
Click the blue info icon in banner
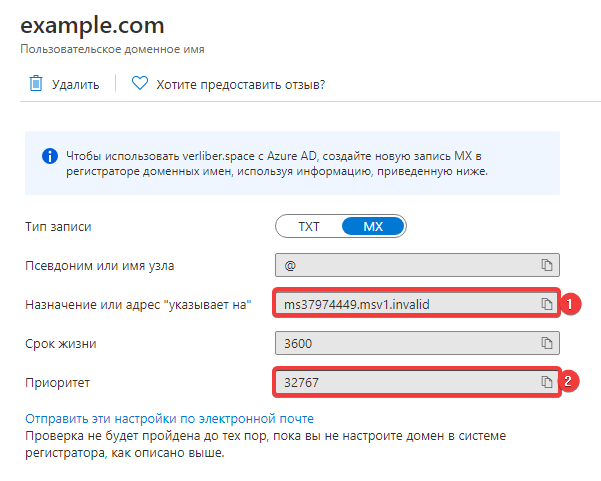pyautogui.click(x=48, y=156)
